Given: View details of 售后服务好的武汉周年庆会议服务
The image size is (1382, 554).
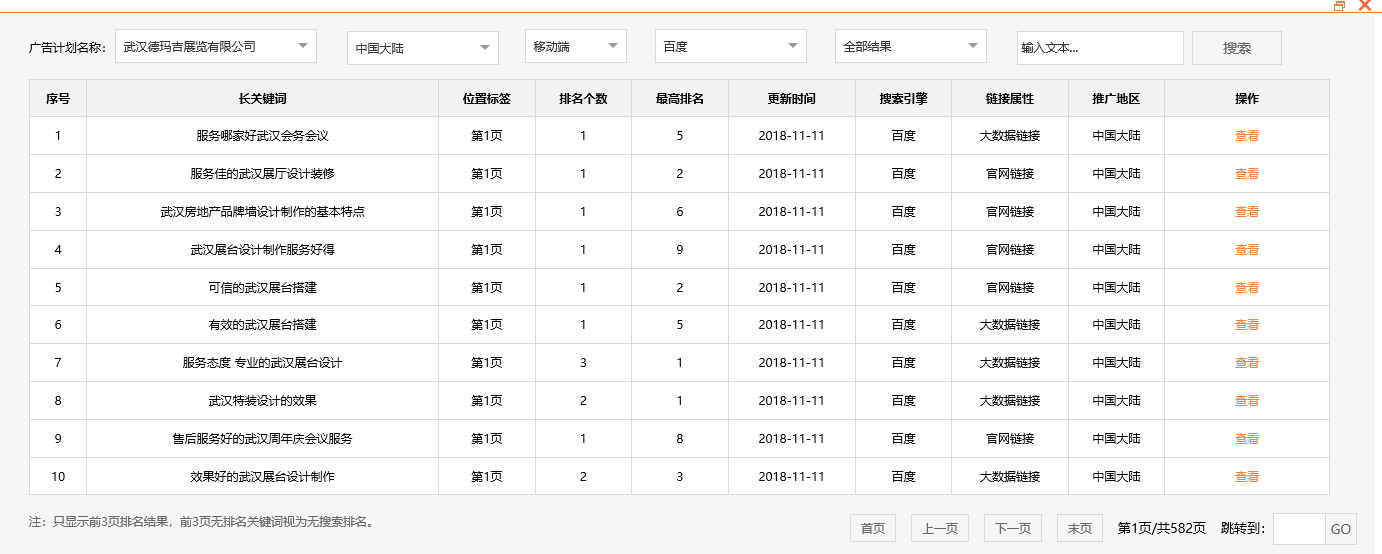Looking at the screenshot, I should (x=1247, y=439).
